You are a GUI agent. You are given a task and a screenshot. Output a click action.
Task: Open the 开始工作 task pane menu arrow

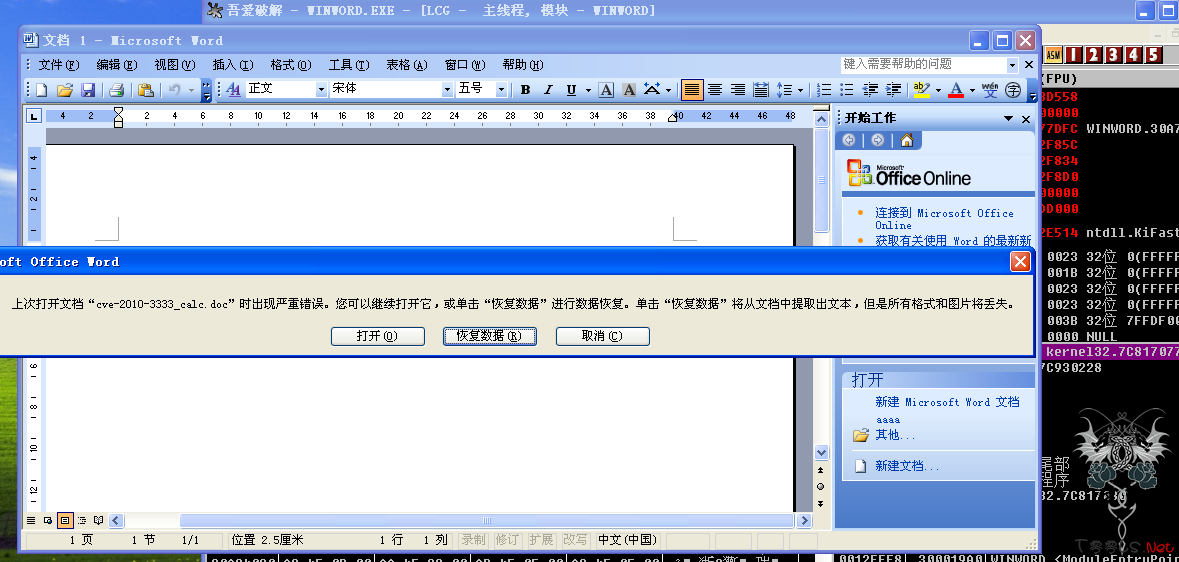coord(1008,119)
